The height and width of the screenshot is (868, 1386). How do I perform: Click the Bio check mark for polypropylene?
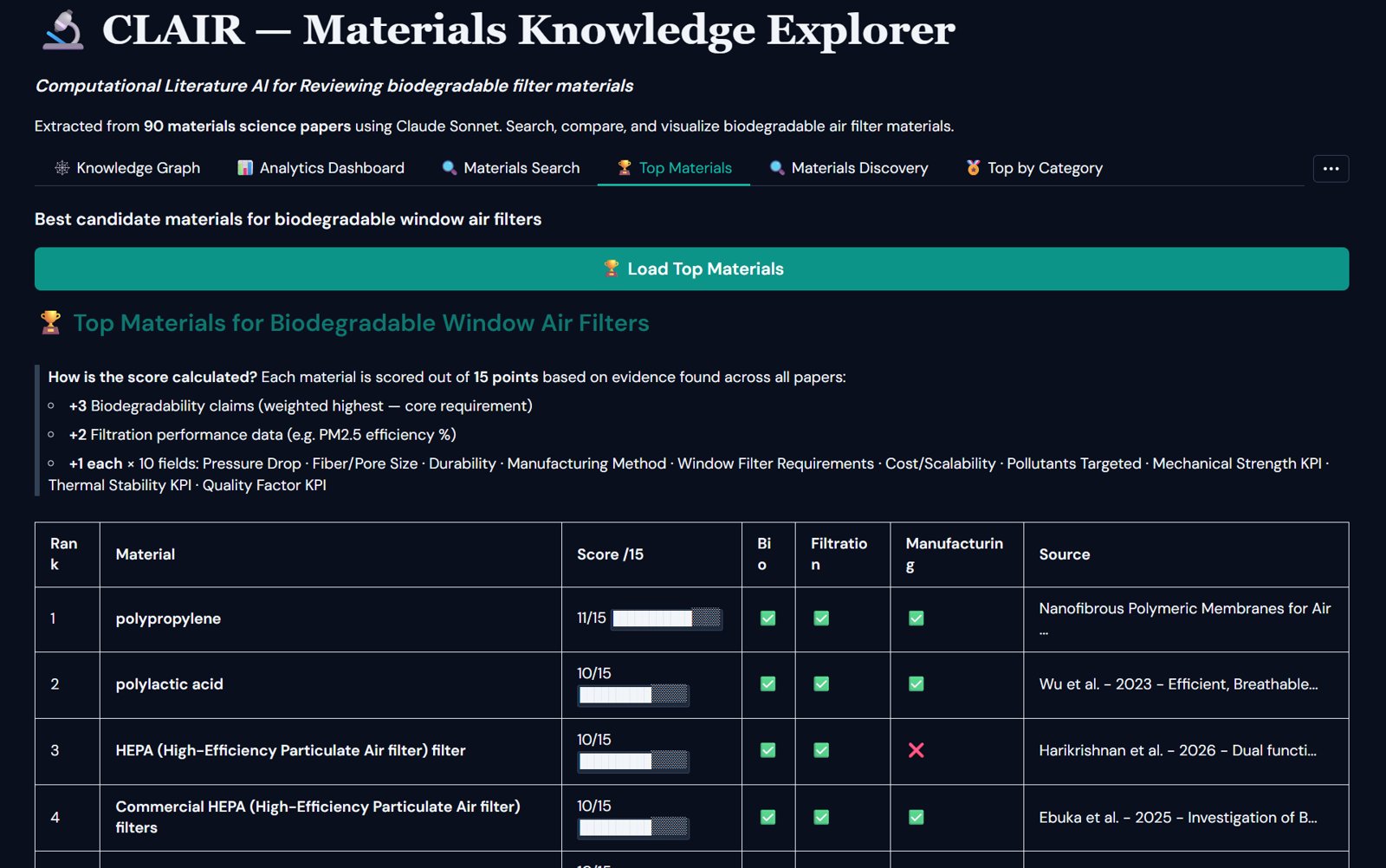point(767,619)
